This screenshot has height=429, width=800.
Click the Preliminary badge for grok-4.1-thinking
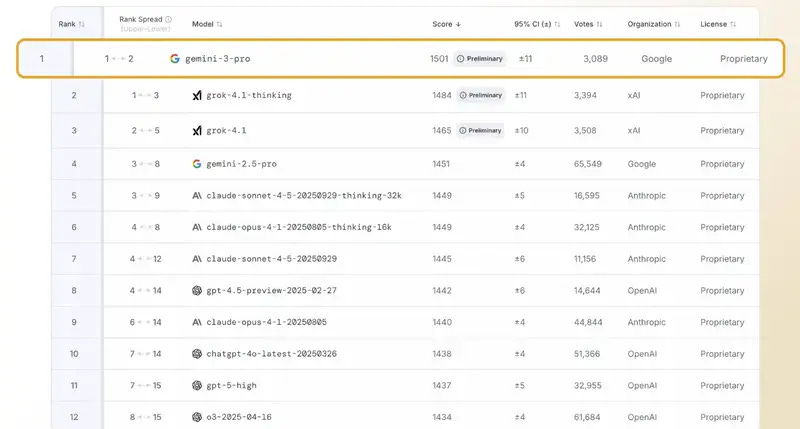481,95
